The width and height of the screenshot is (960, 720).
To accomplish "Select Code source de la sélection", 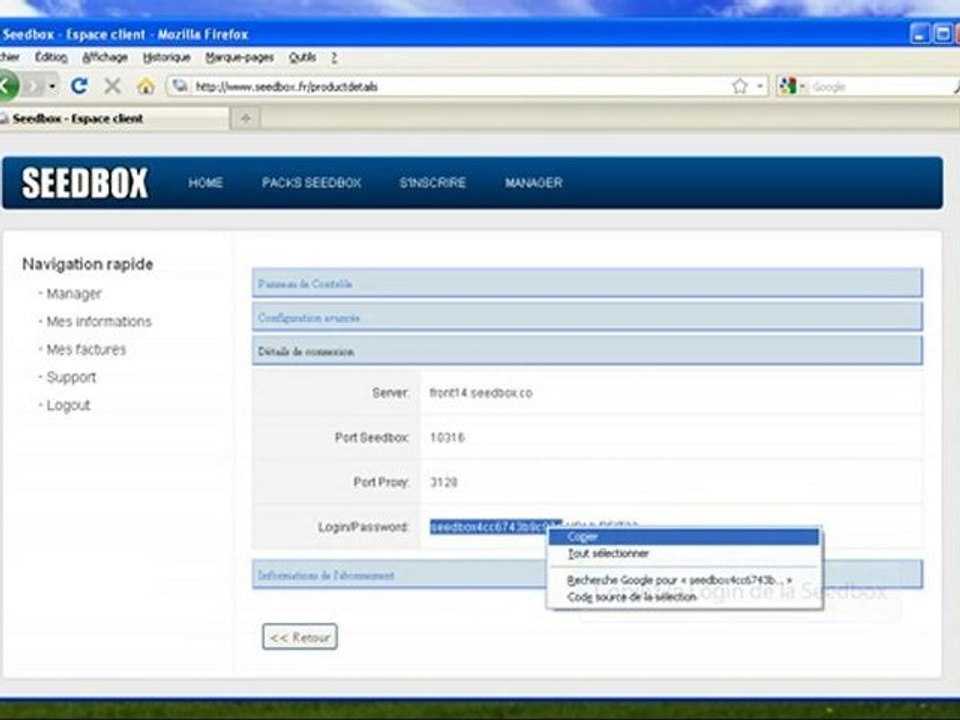I will click(683, 596).
